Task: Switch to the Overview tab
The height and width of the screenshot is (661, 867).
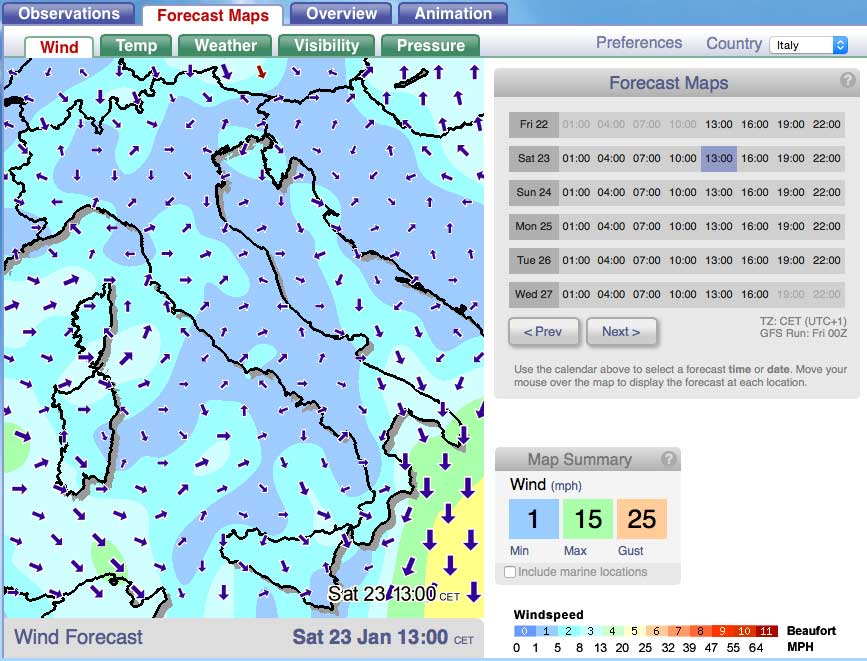Action: point(341,14)
